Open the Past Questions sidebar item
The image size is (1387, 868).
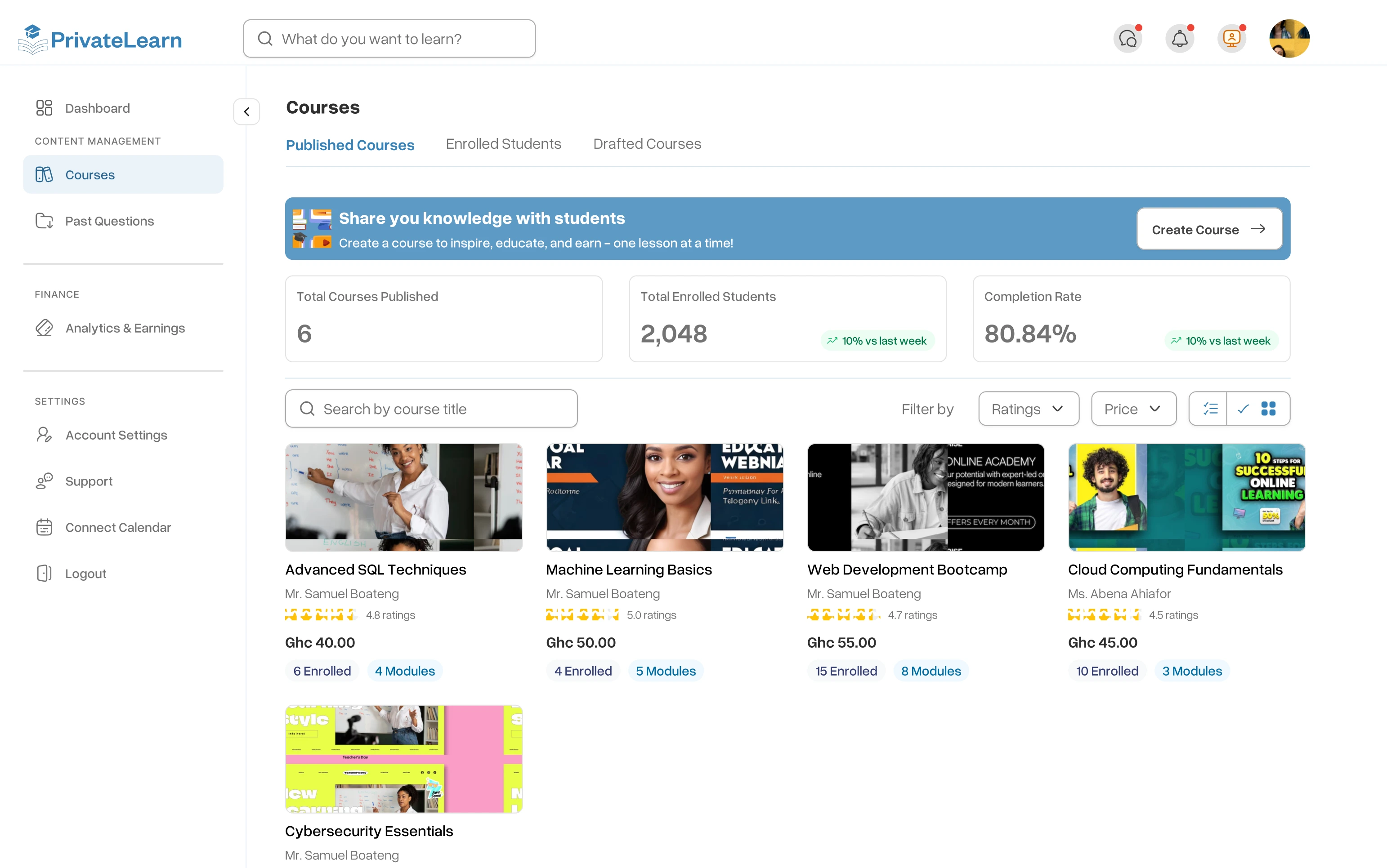(109, 221)
